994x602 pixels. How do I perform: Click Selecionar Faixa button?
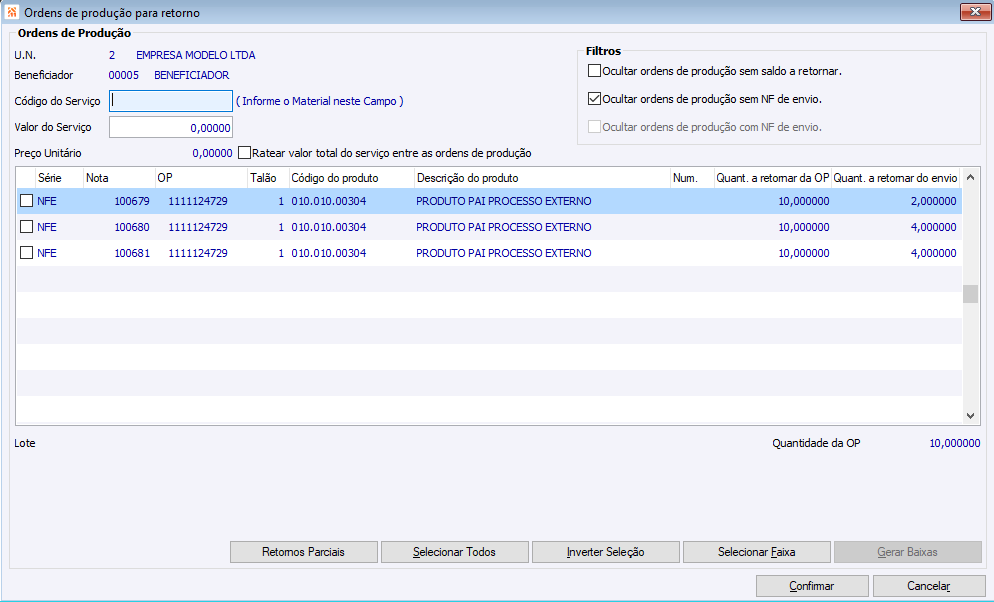click(x=756, y=552)
